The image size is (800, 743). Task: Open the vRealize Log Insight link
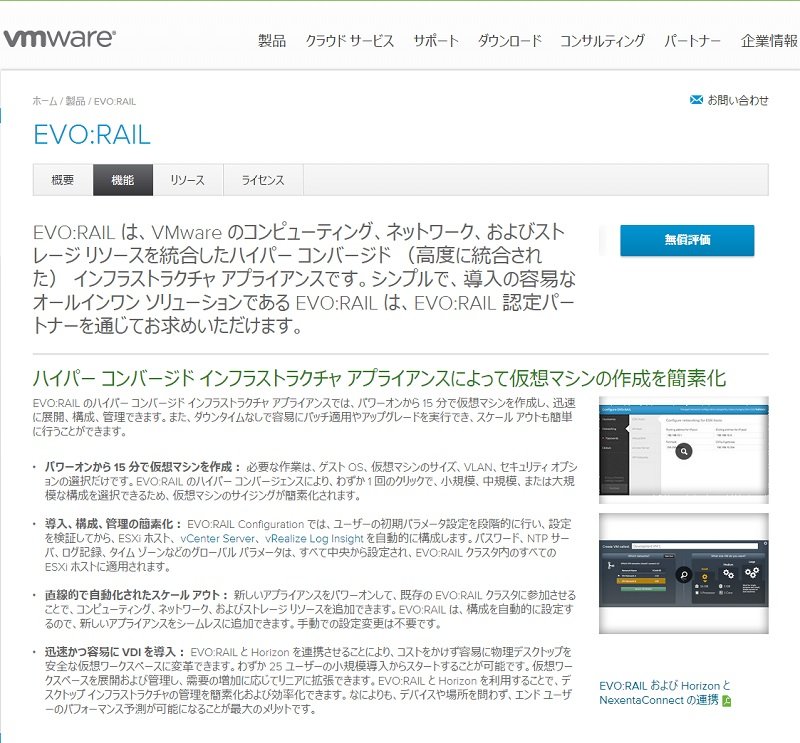point(314,538)
